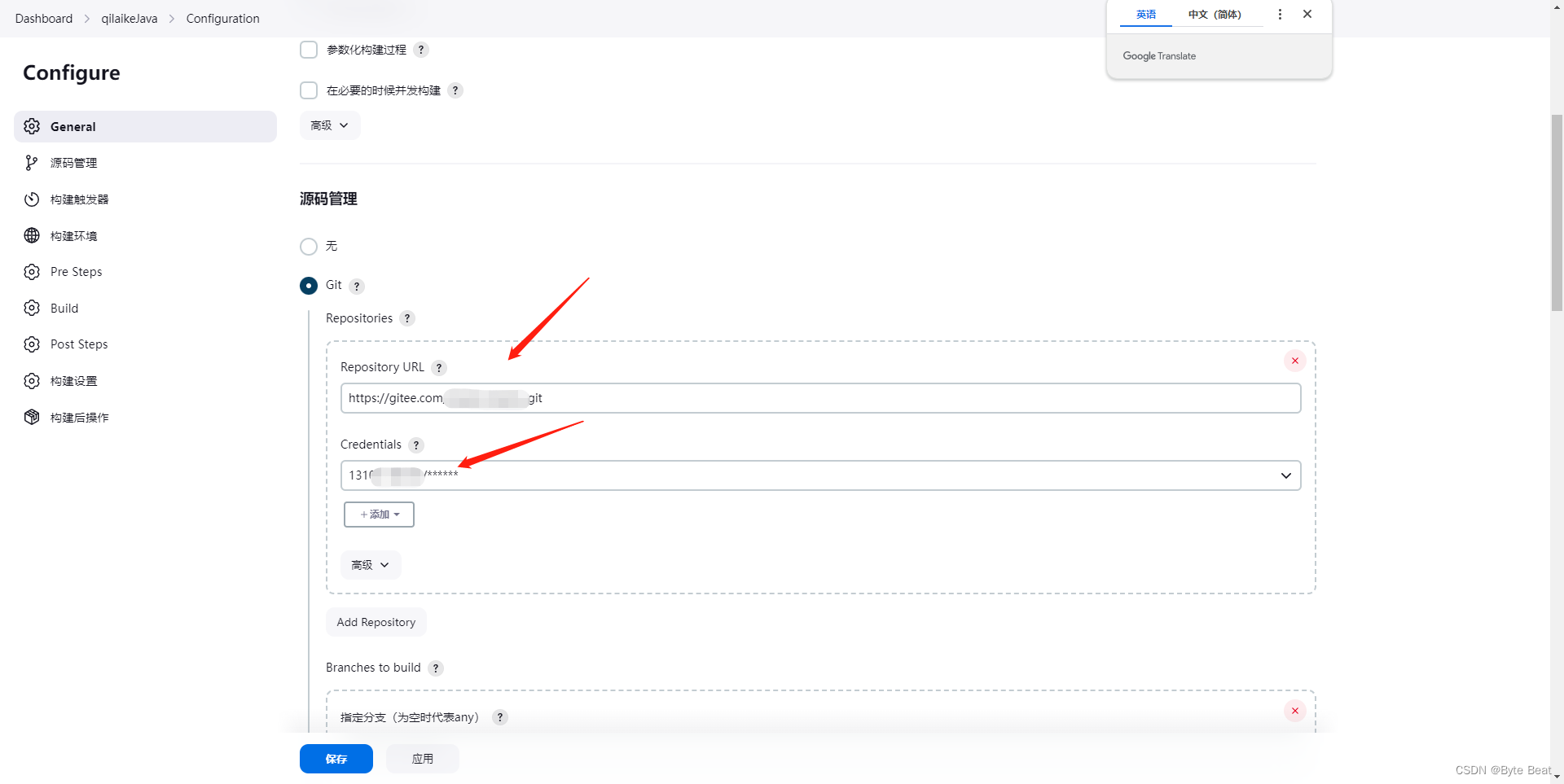Open help for Repository URL
Screen dimensions: 1564x784
[x=439, y=367]
